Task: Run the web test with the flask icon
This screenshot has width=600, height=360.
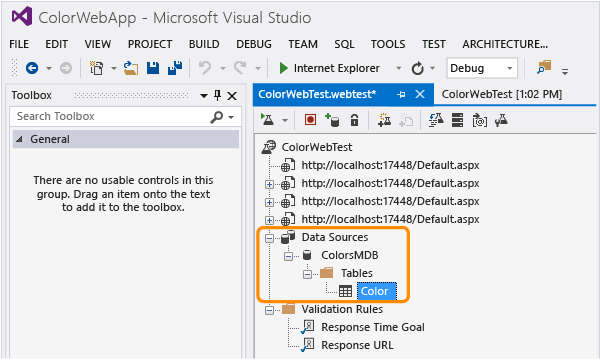Action: coord(267,120)
